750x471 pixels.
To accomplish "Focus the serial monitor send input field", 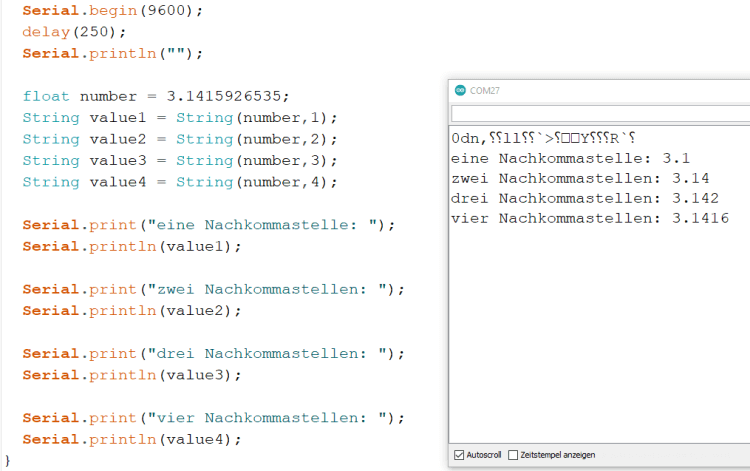I will (600, 114).
